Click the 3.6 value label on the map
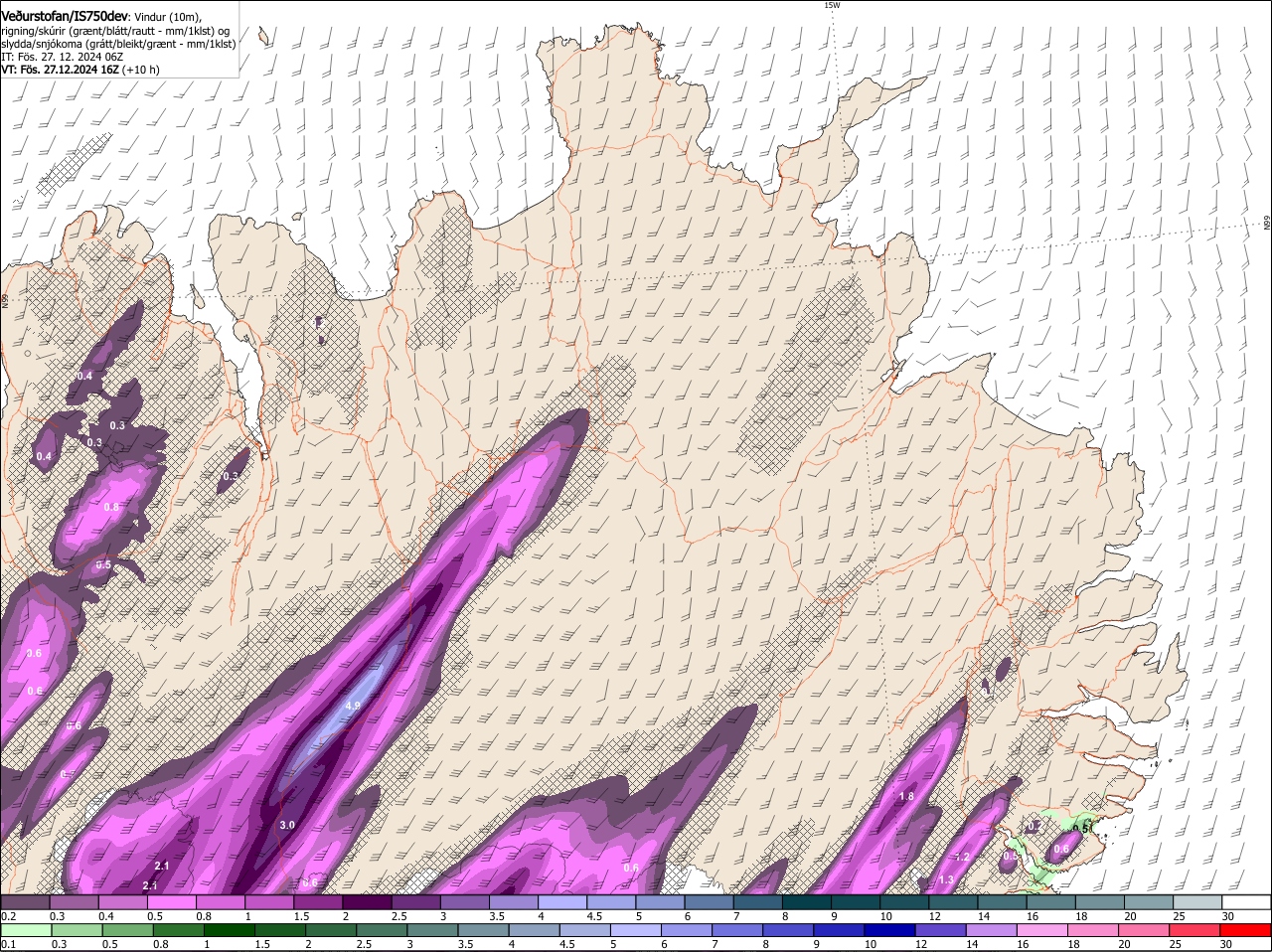This screenshot has width=1272, height=952. (35, 653)
